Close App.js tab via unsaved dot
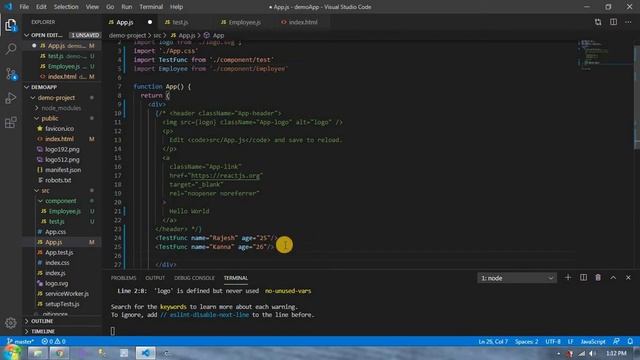 coord(150,22)
